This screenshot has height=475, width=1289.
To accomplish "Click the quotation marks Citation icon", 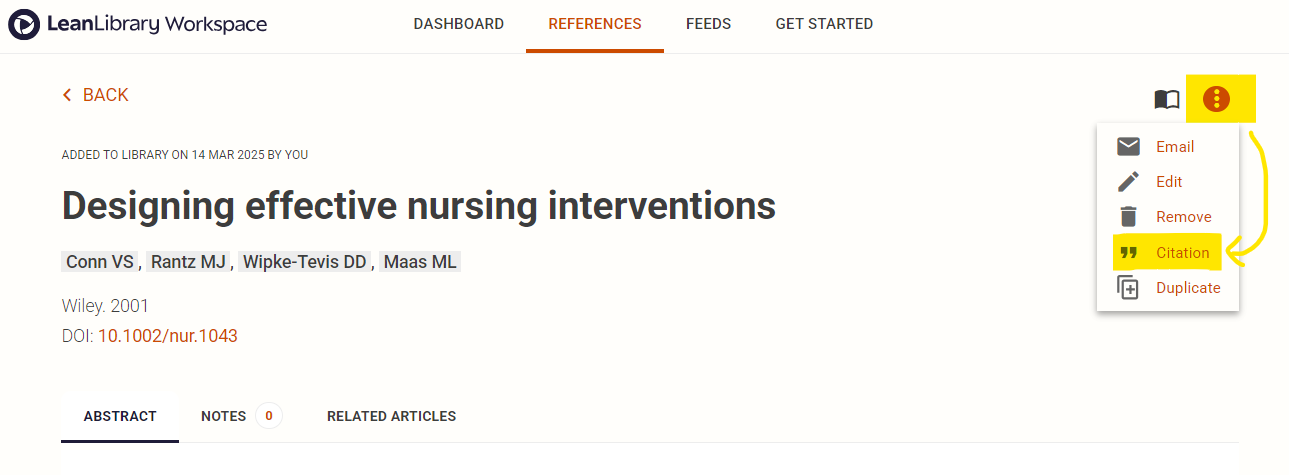I will (1128, 253).
